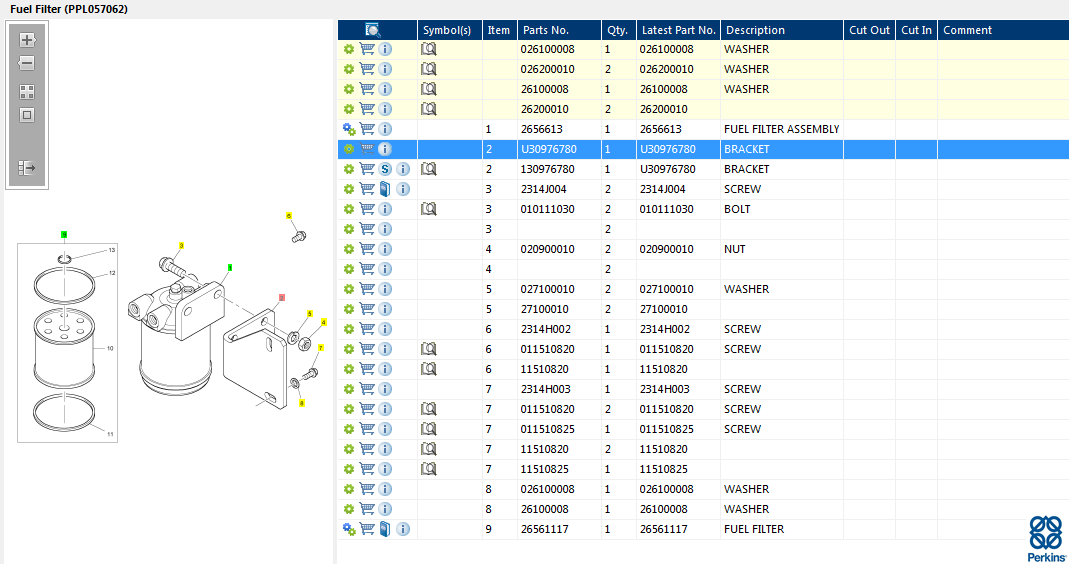Open info for 26561117 FUEL FILTER
Image resolution: width=1069 pixels, height=564 pixels.
point(403,529)
